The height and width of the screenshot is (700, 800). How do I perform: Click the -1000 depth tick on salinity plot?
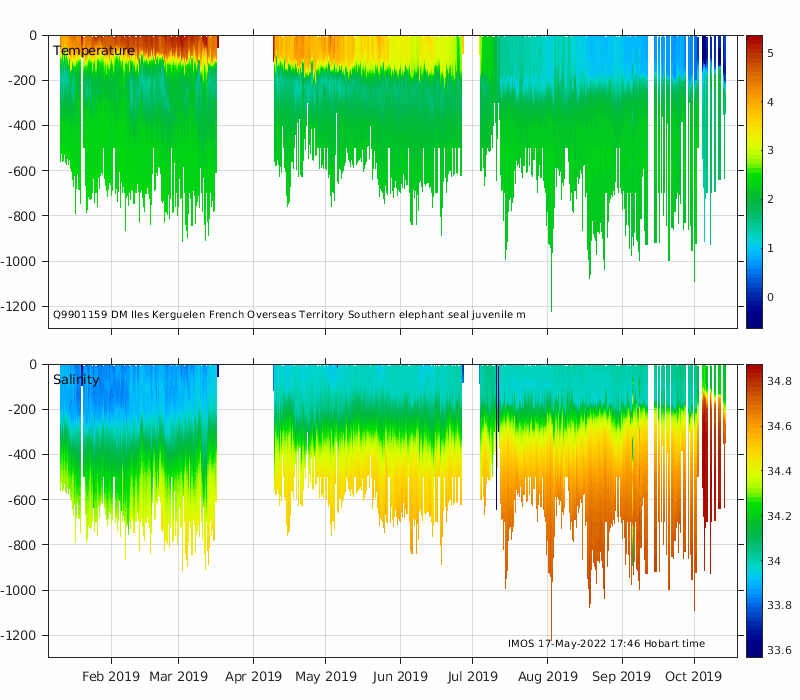pos(18,590)
